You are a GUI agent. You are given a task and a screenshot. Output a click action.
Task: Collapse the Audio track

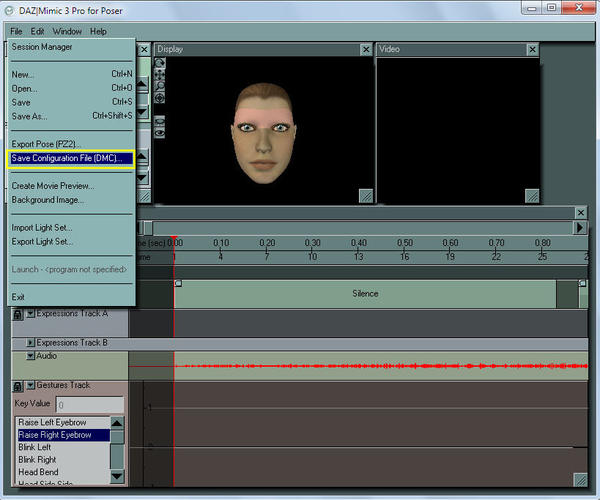click(30, 355)
